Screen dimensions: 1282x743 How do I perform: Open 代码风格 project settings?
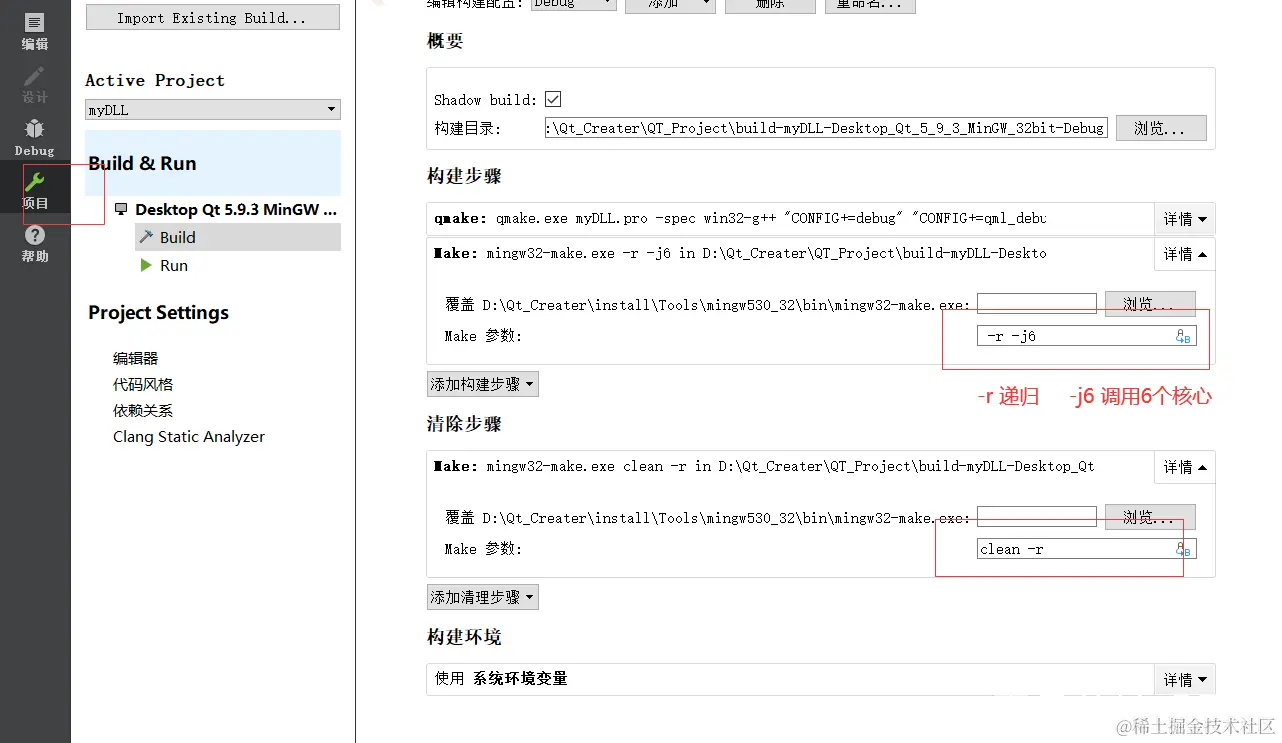(x=143, y=384)
